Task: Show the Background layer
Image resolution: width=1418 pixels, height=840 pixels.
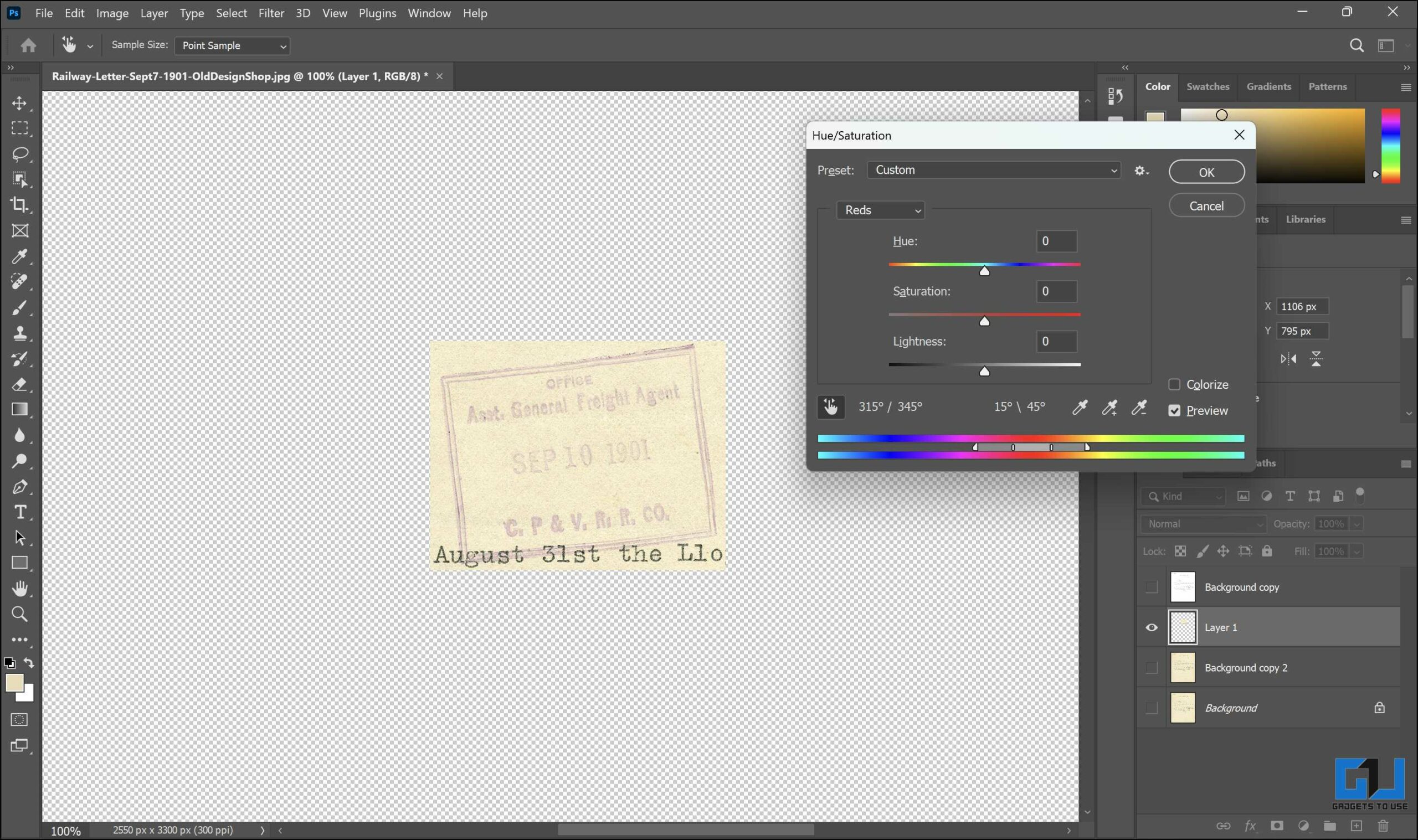Action: [x=1152, y=708]
